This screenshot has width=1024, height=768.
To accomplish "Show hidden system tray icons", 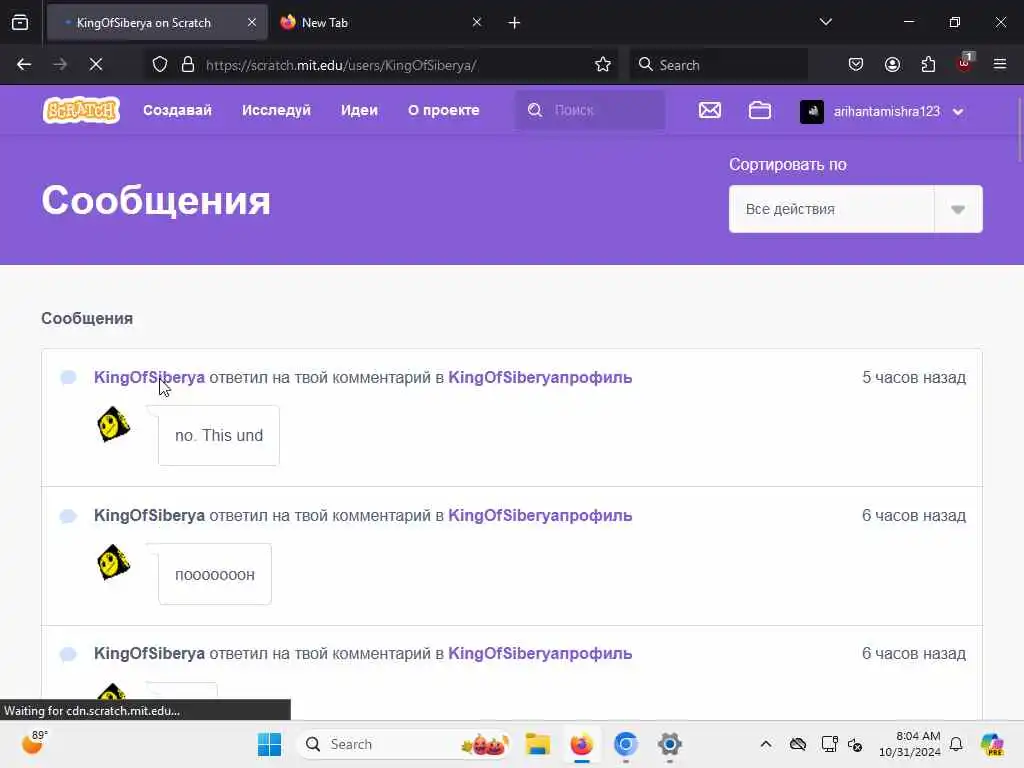I will 766,744.
